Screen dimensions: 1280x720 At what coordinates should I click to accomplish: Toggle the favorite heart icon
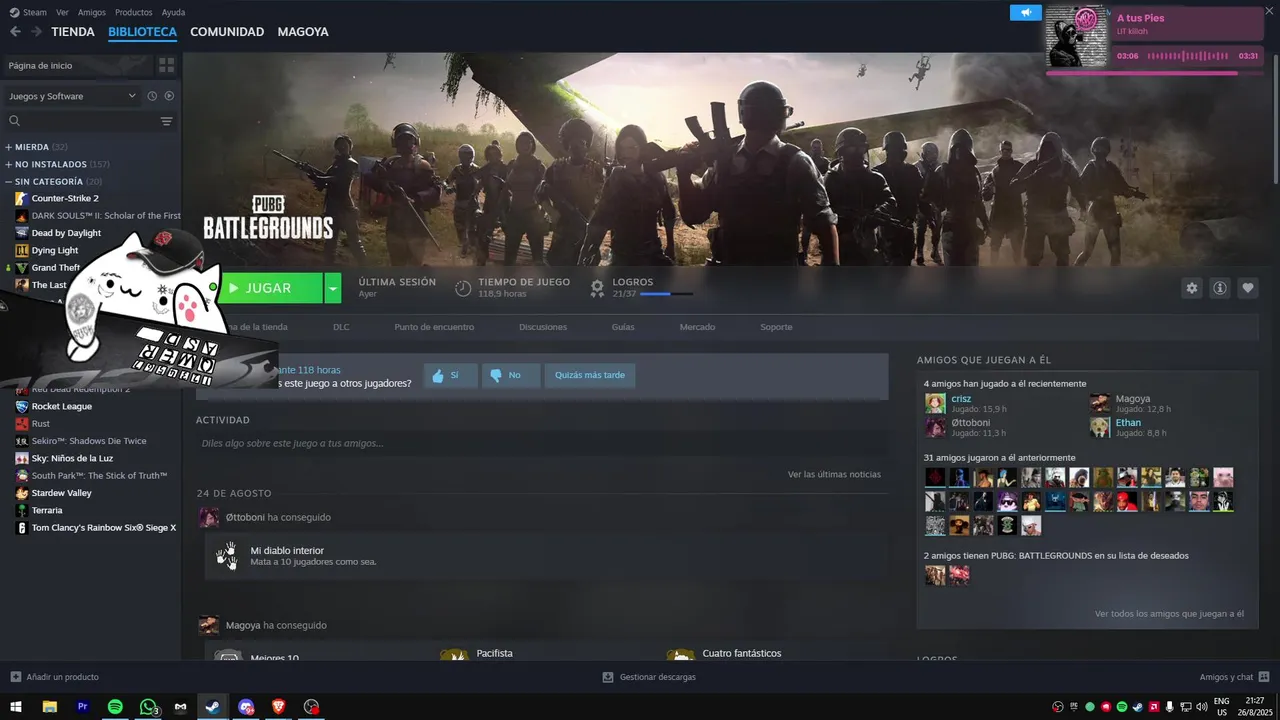click(1248, 288)
